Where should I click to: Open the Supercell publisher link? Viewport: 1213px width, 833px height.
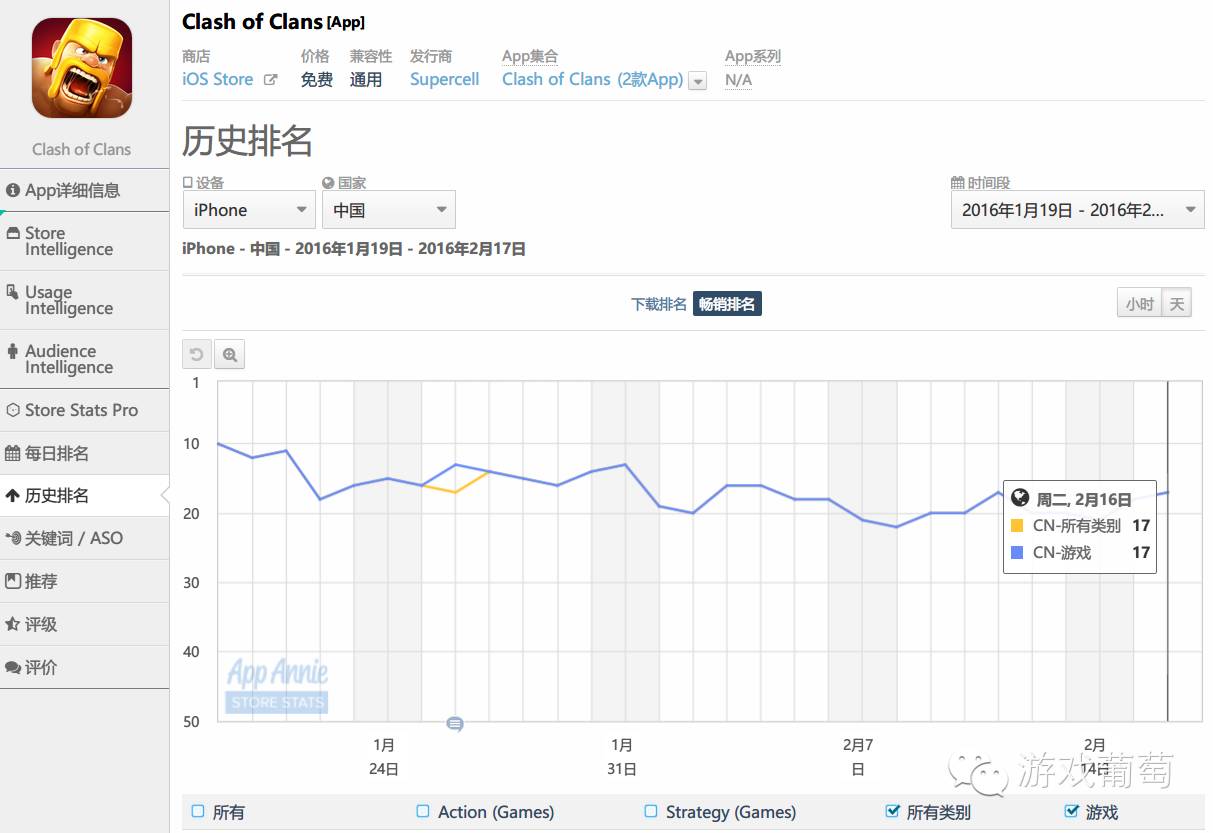[444, 79]
